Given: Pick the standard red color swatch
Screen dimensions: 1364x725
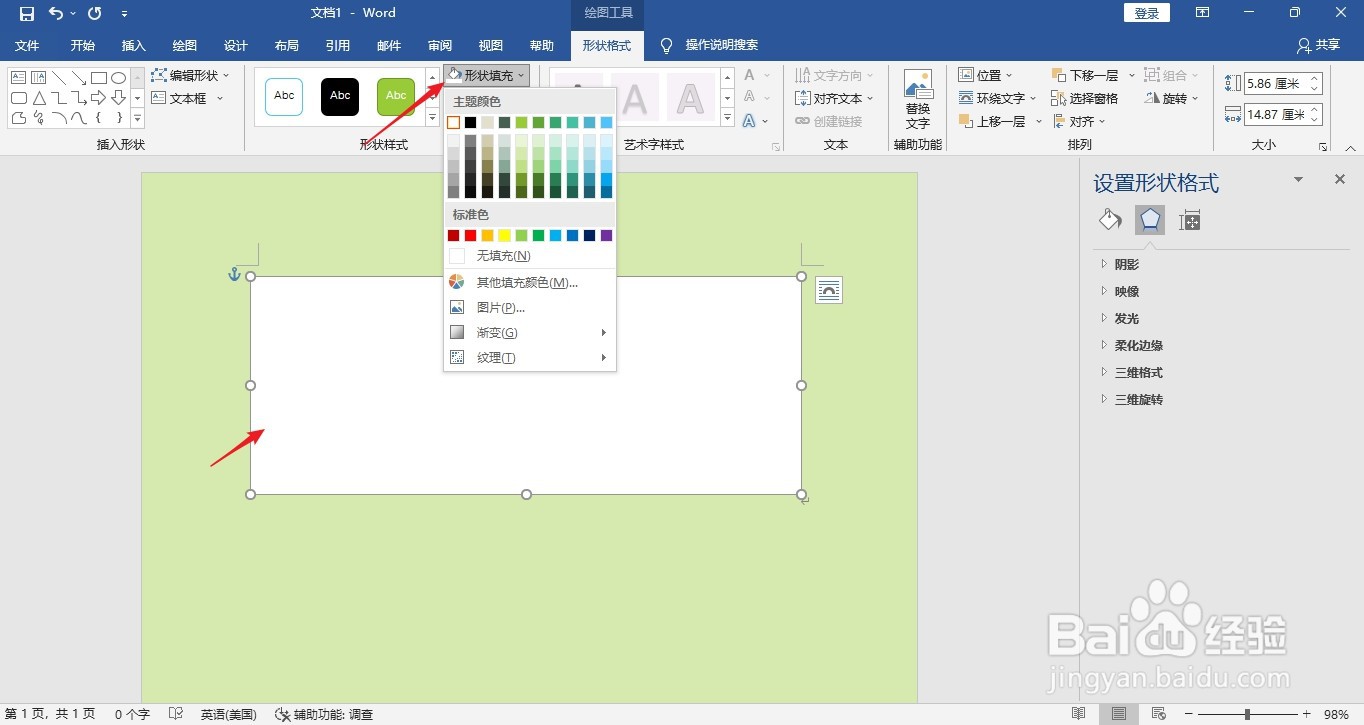Looking at the screenshot, I should pyautogui.click(x=471, y=235).
